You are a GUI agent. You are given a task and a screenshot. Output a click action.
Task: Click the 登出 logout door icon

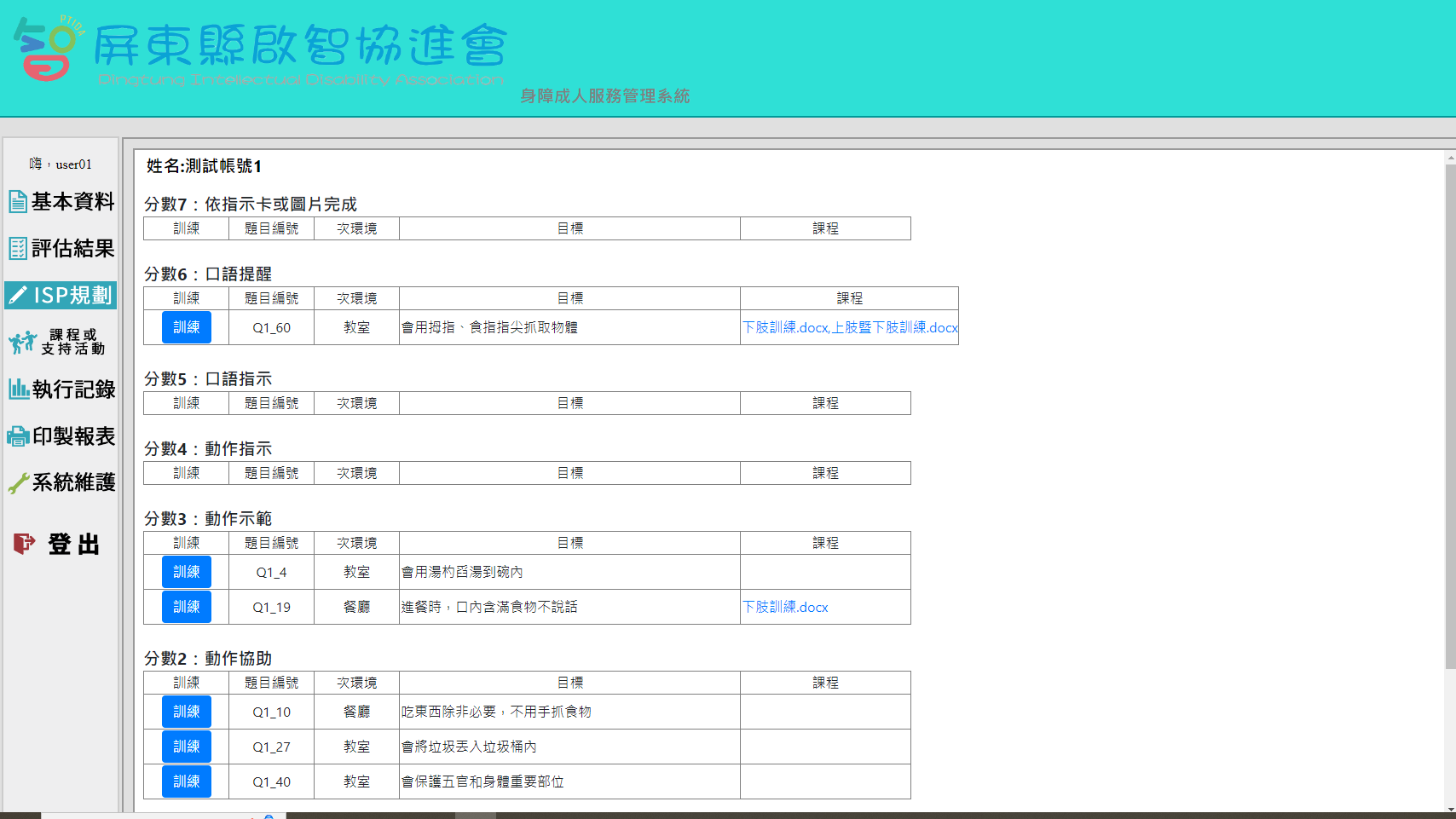[x=24, y=544]
